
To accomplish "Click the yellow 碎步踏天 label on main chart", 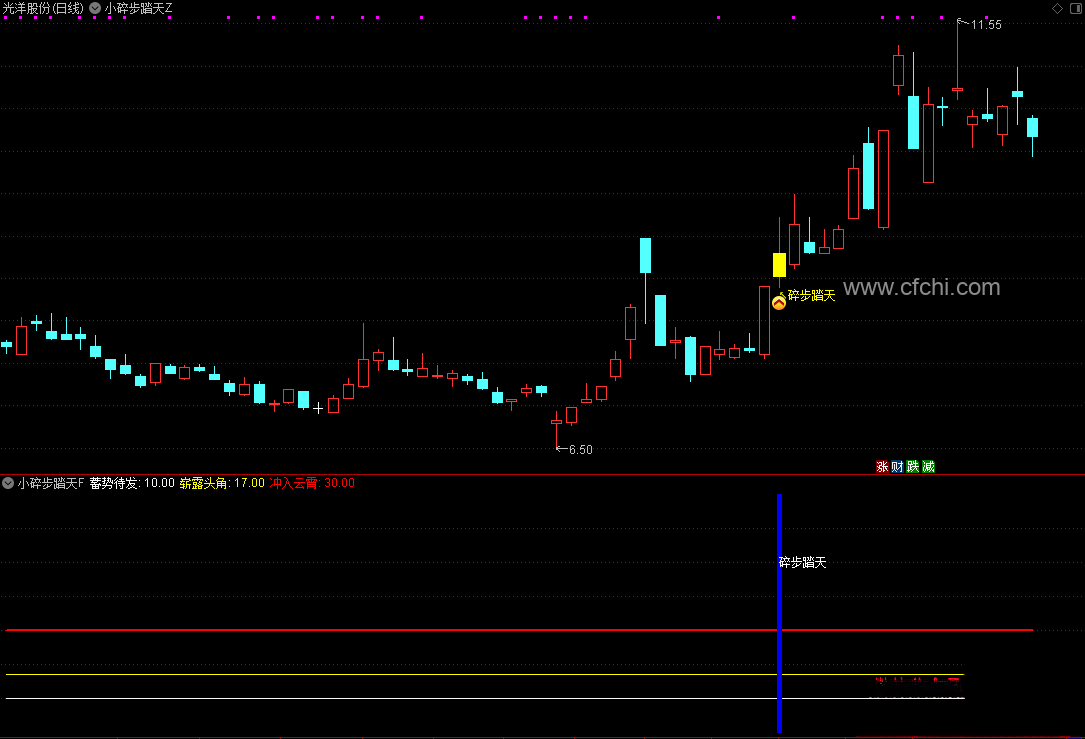I will [812, 295].
